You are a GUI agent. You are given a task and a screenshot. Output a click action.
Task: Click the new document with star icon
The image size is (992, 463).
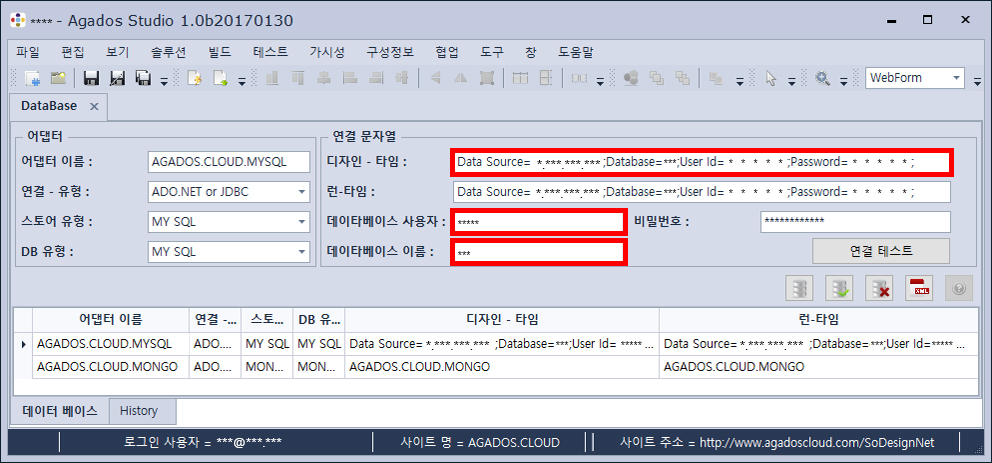point(194,78)
